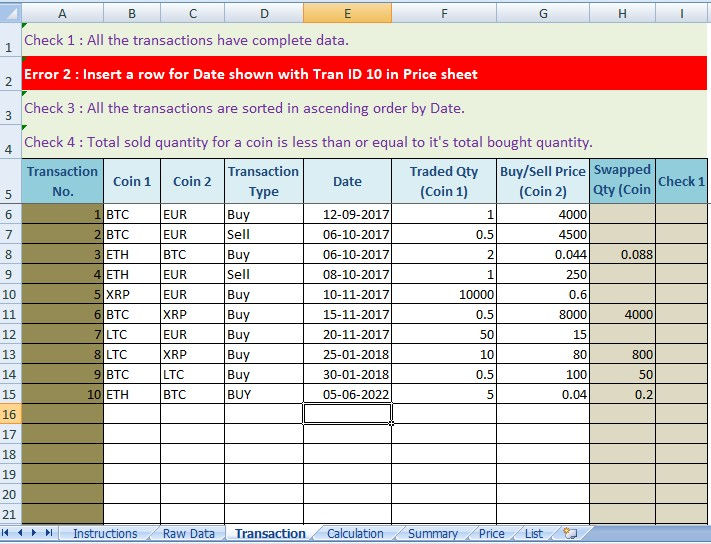711x544 pixels.
Task: Select column H header
Action: tap(622, 14)
